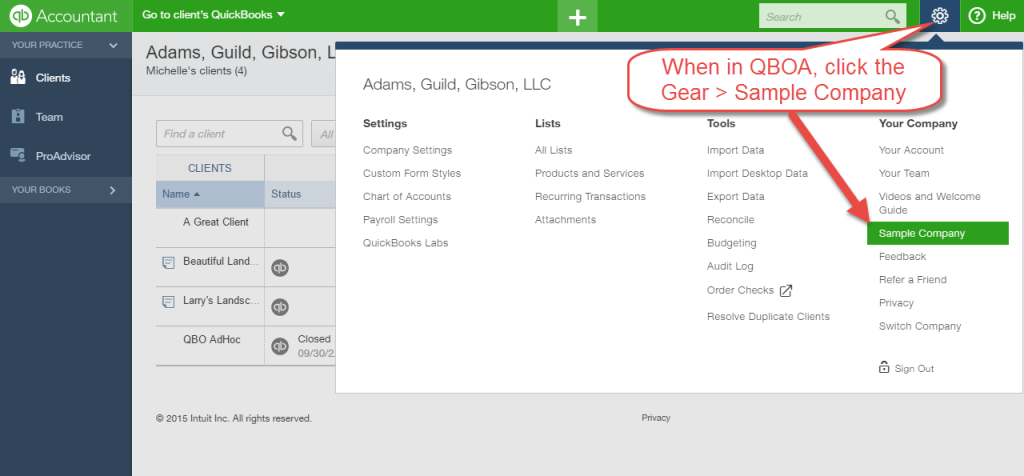Image resolution: width=1024 pixels, height=476 pixels.
Task: Expand the YOUR BOOKS section
Action: click(66, 190)
